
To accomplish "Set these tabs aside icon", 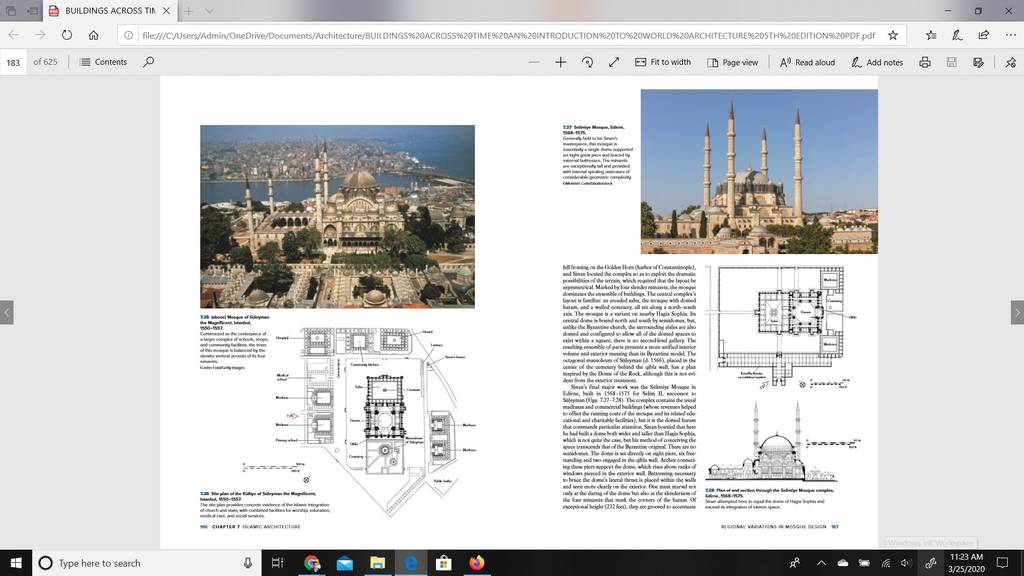I will tap(32, 11).
